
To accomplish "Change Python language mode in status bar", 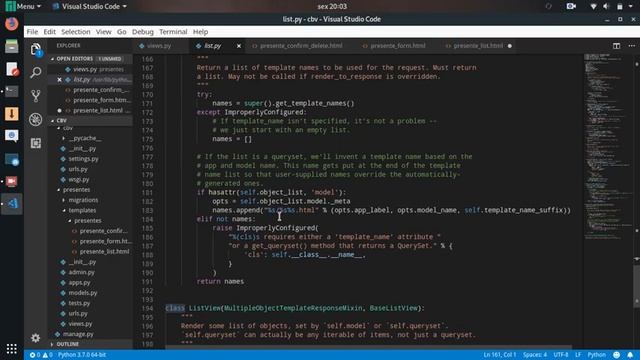I will click(x=596, y=355).
